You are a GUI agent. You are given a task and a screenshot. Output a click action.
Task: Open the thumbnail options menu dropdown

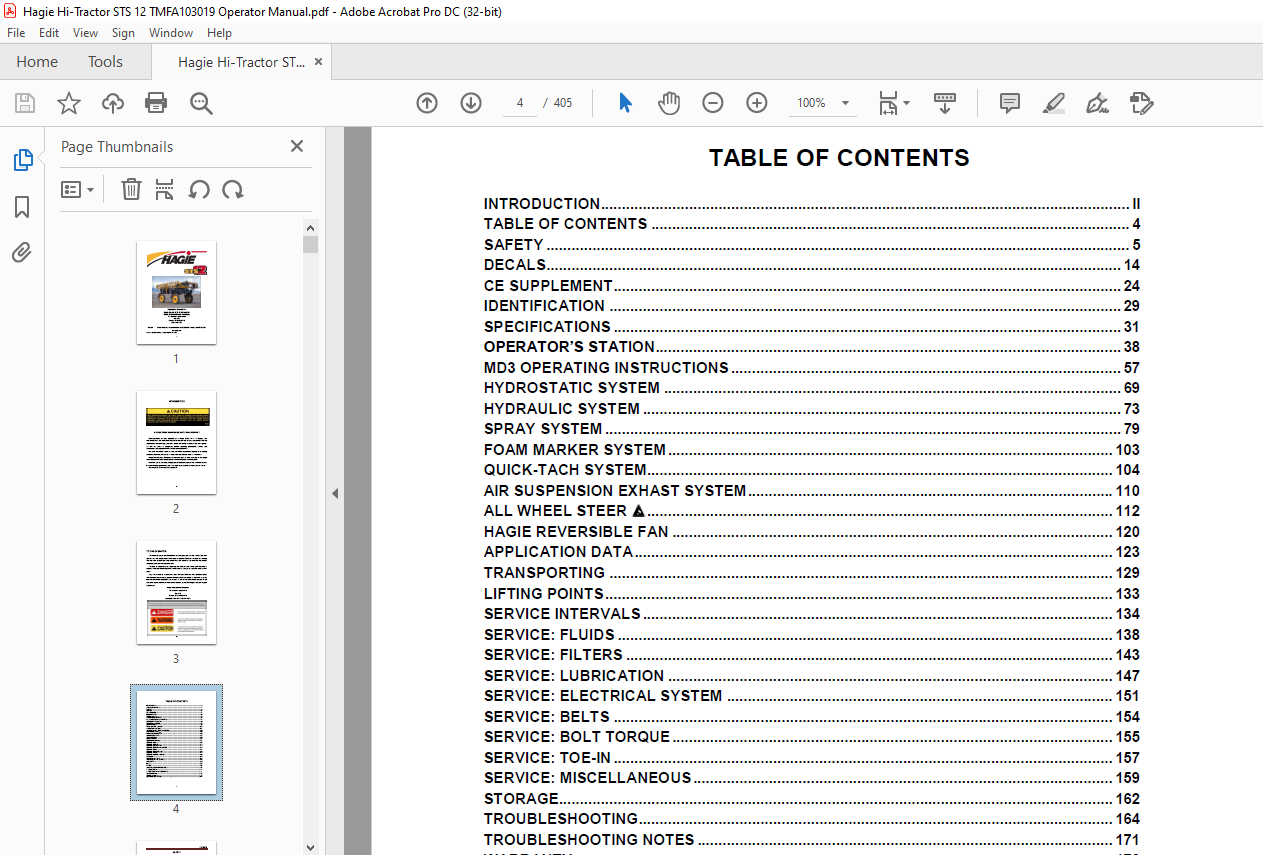[x=77, y=189]
